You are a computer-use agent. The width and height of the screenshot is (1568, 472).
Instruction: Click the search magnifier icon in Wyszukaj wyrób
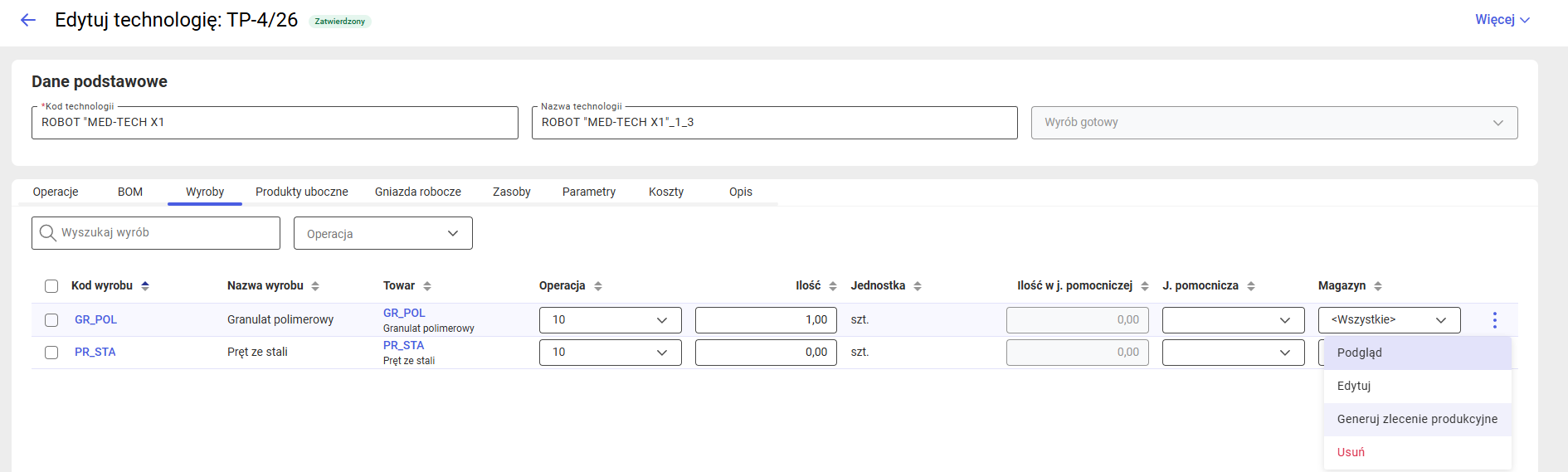click(48, 233)
